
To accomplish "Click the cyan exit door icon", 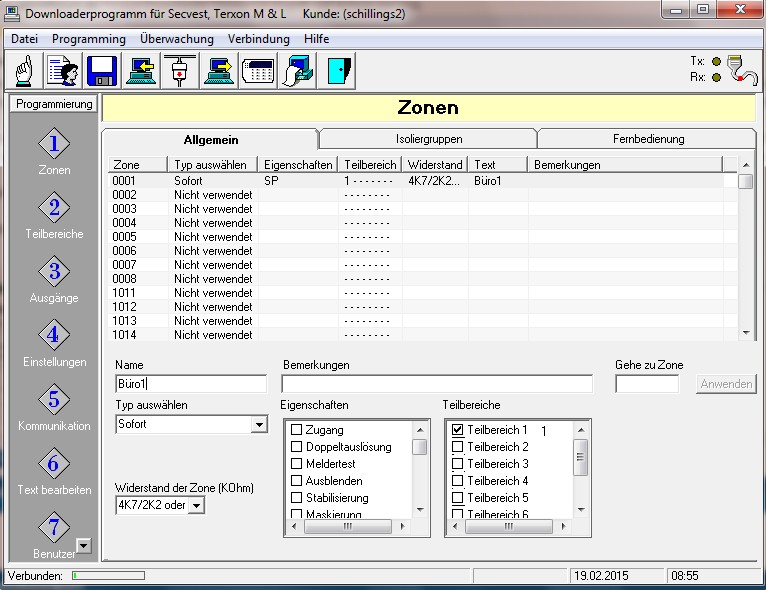I will (x=340, y=71).
